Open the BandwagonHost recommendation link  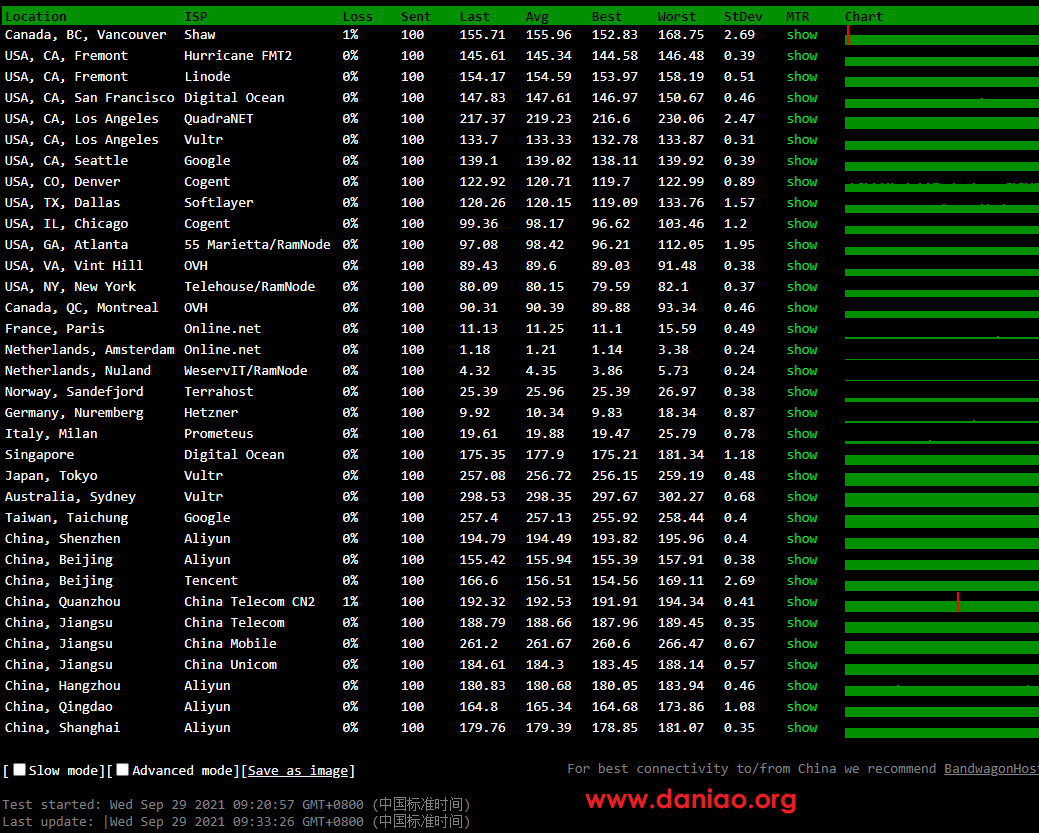pos(991,769)
